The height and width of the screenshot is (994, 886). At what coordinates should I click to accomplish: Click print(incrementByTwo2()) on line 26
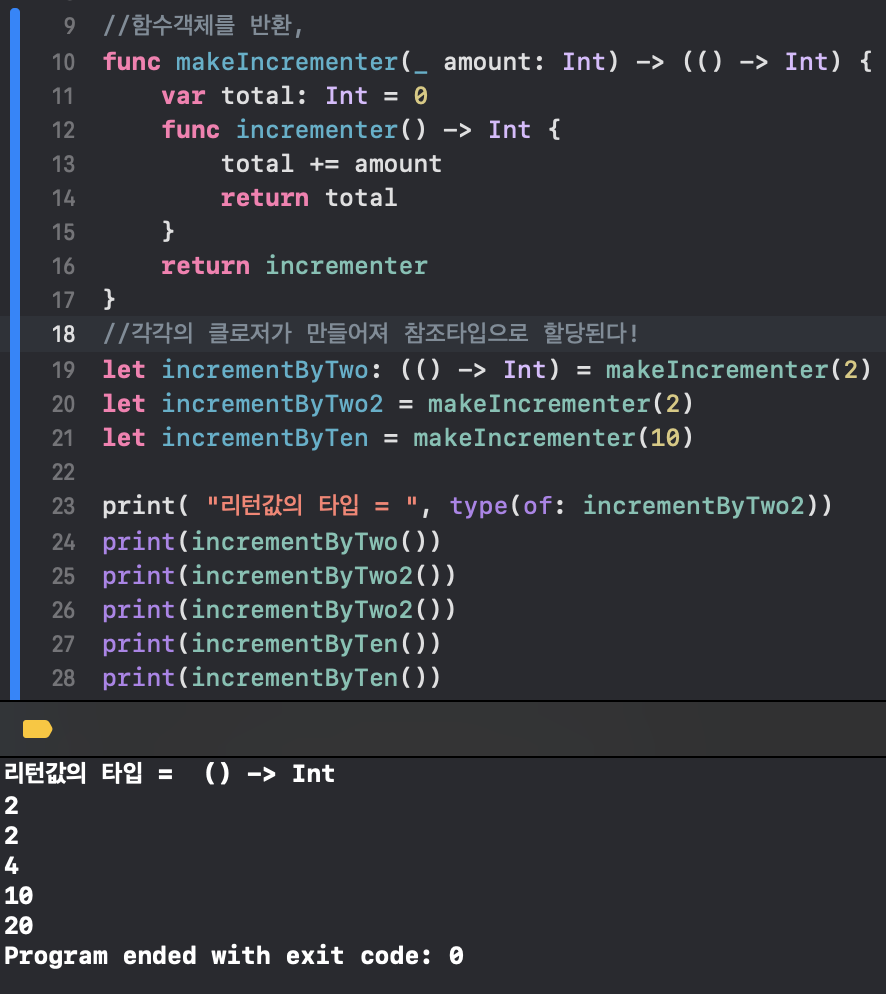tap(279, 610)
